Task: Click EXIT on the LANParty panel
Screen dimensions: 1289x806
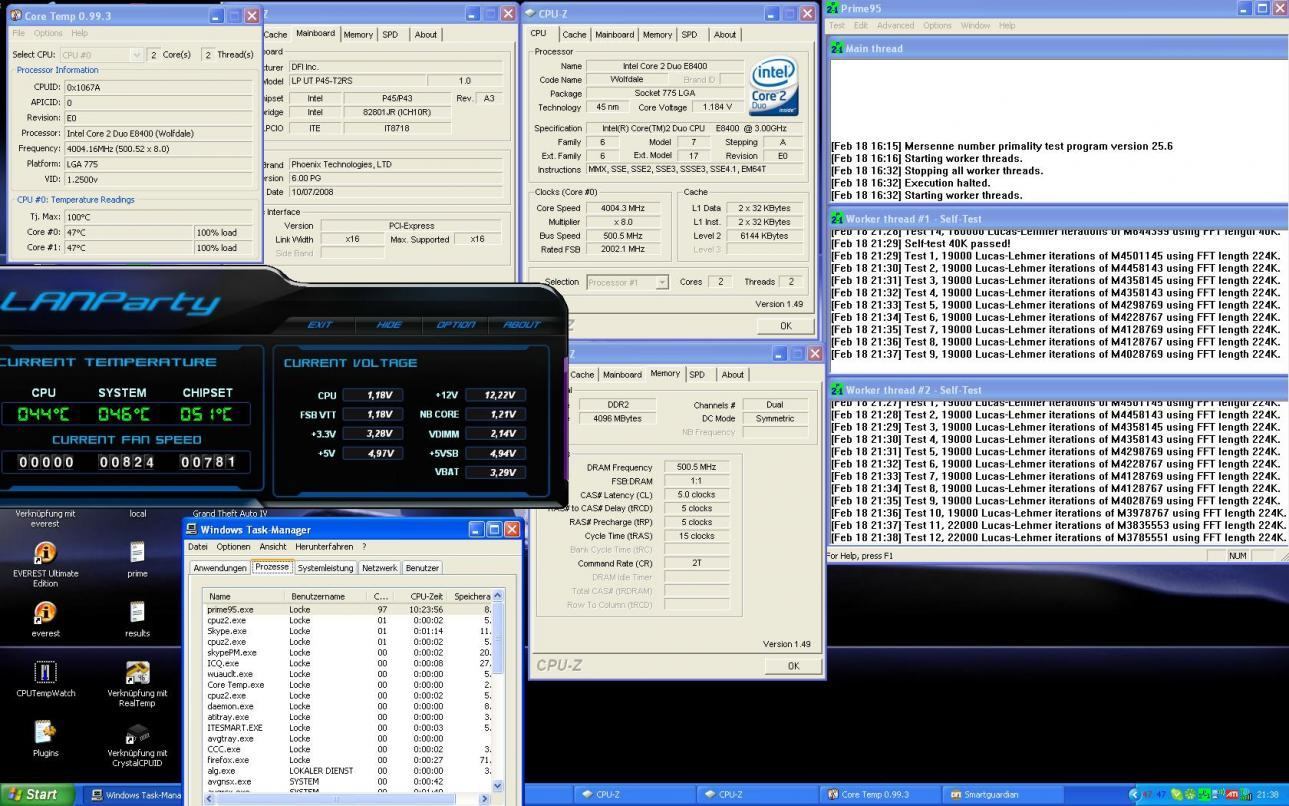Action: [320, 324]
